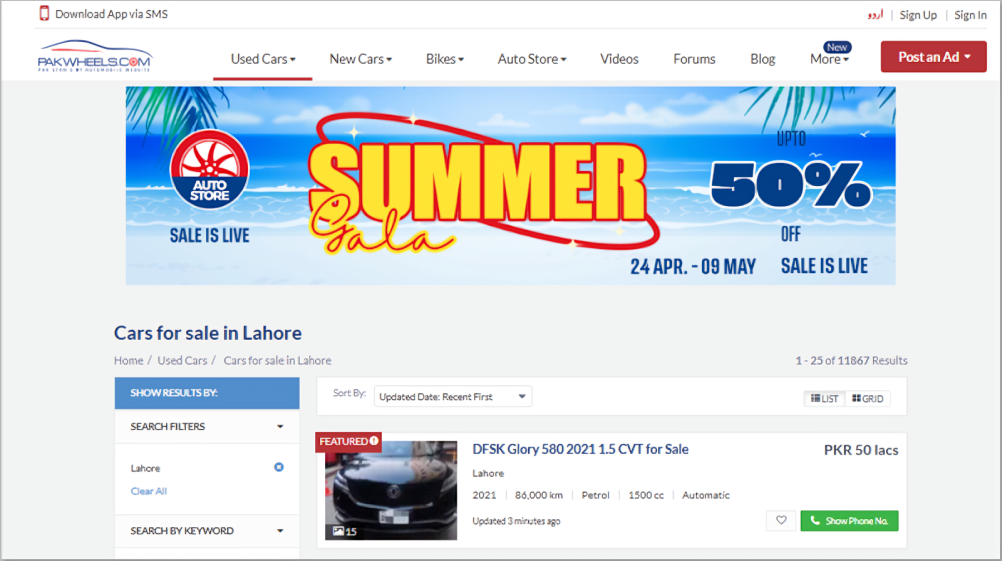The image size is (1002, 561).
Task: Click the PKR 50 lacs price
Action: point(861,450)
